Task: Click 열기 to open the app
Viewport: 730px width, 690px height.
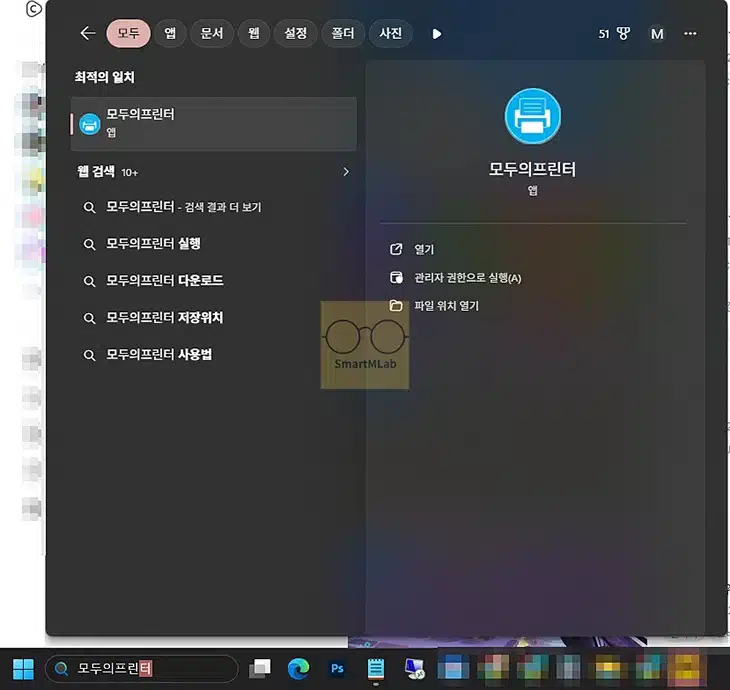Action: (x=424, y=250)
